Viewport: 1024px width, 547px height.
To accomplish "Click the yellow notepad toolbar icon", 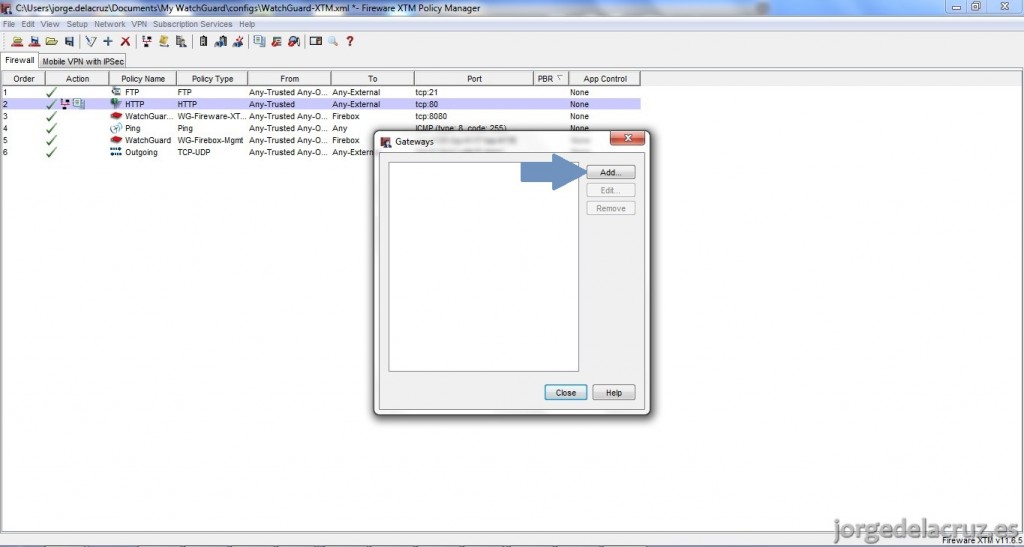I will click(164, 41).
